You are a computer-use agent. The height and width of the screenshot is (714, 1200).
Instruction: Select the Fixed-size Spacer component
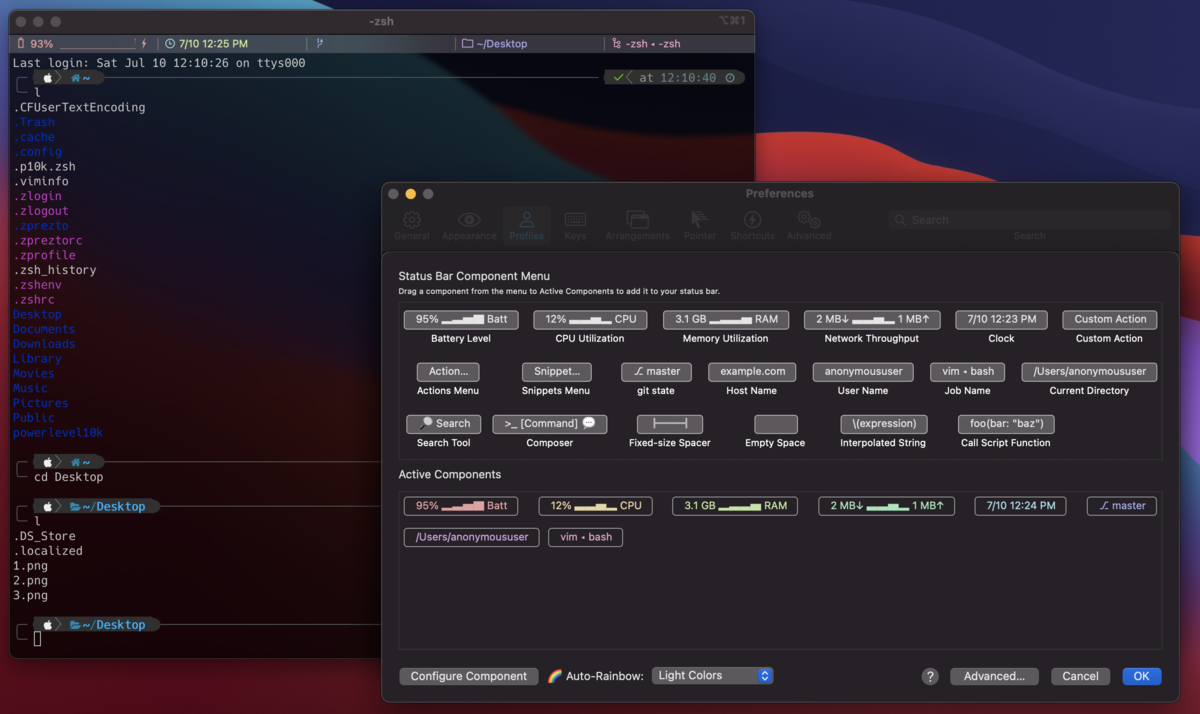(x=670, y=424)
